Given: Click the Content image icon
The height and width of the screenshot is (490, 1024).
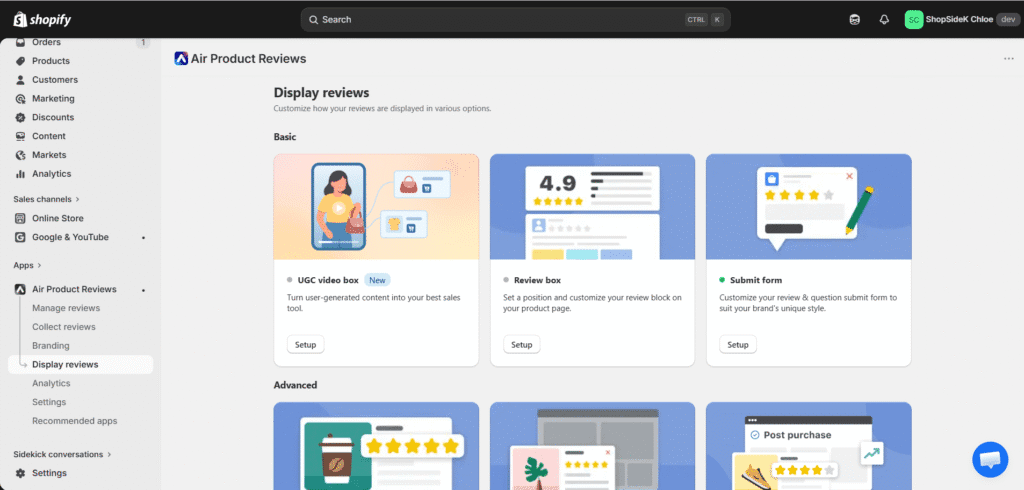Looking at the screenshot, I should coord(20,136).
